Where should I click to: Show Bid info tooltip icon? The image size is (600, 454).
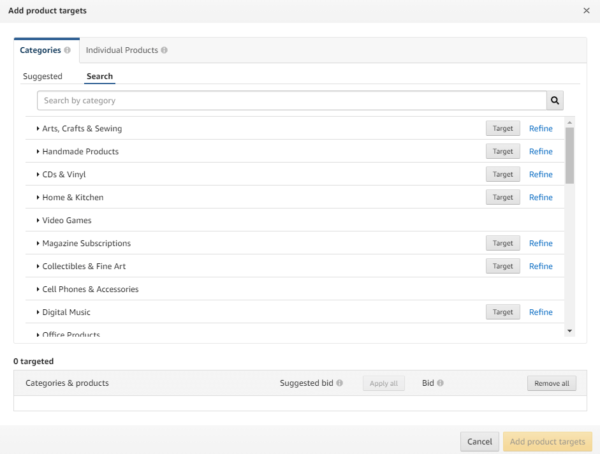pyautogui.click(x=440, y=383)
